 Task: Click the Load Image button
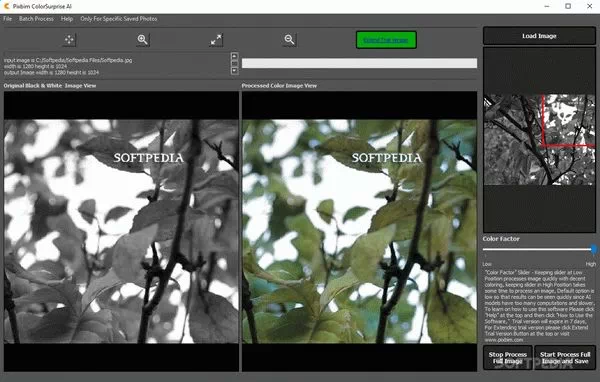coord(539,36)
